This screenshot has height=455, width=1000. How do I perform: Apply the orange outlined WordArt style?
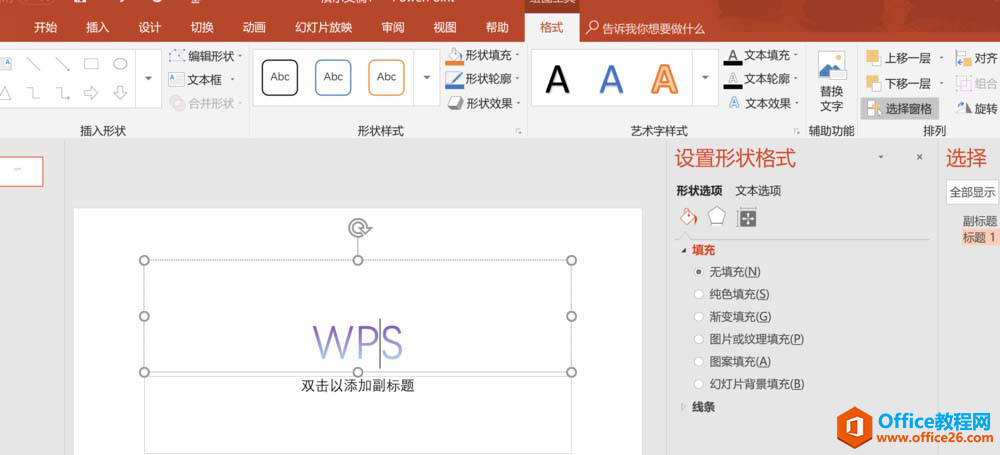coord(664,78)
